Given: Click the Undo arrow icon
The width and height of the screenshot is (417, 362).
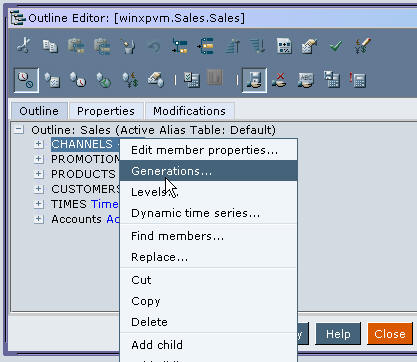Looking at the screenshot, I should [x=154, y=46].
